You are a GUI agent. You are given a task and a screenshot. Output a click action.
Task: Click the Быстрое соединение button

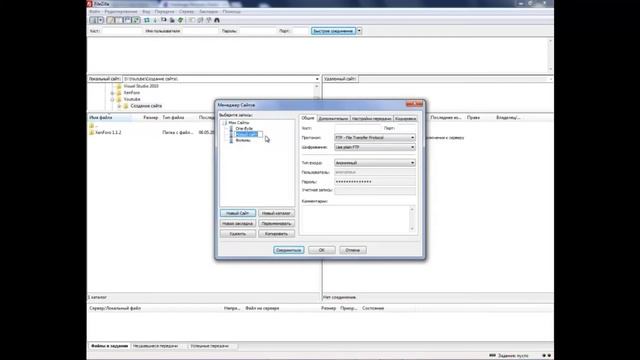(x=333, y=31)
